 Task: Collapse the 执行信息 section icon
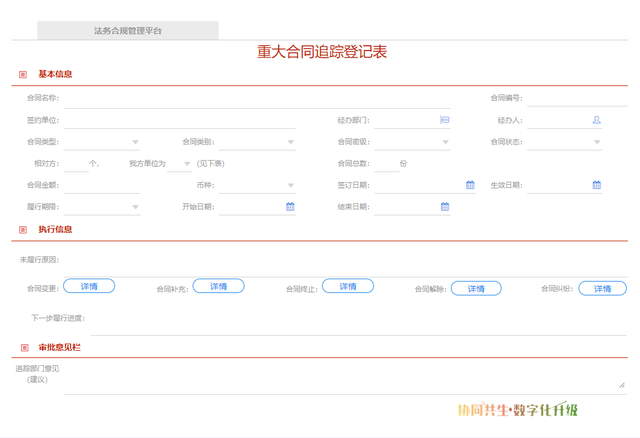(x=23, y=230)
